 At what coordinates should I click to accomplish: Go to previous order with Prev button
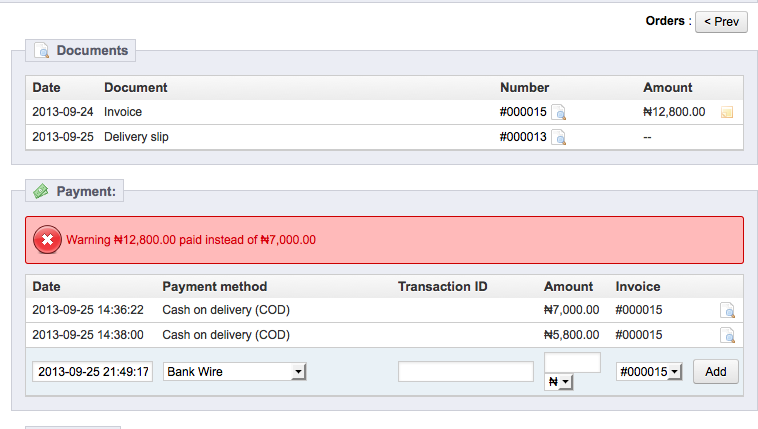point(721,21)
